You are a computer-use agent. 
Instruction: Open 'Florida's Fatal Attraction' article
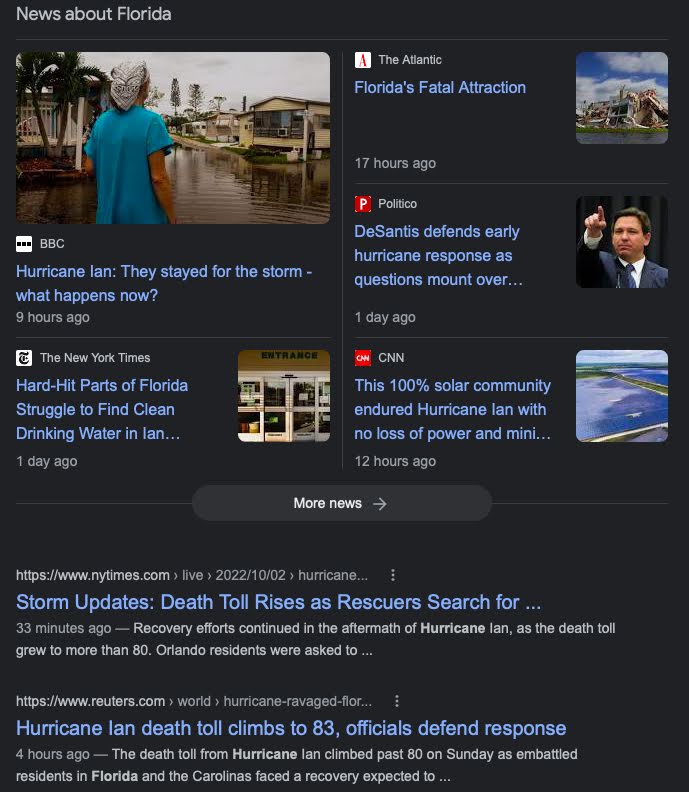440,88
